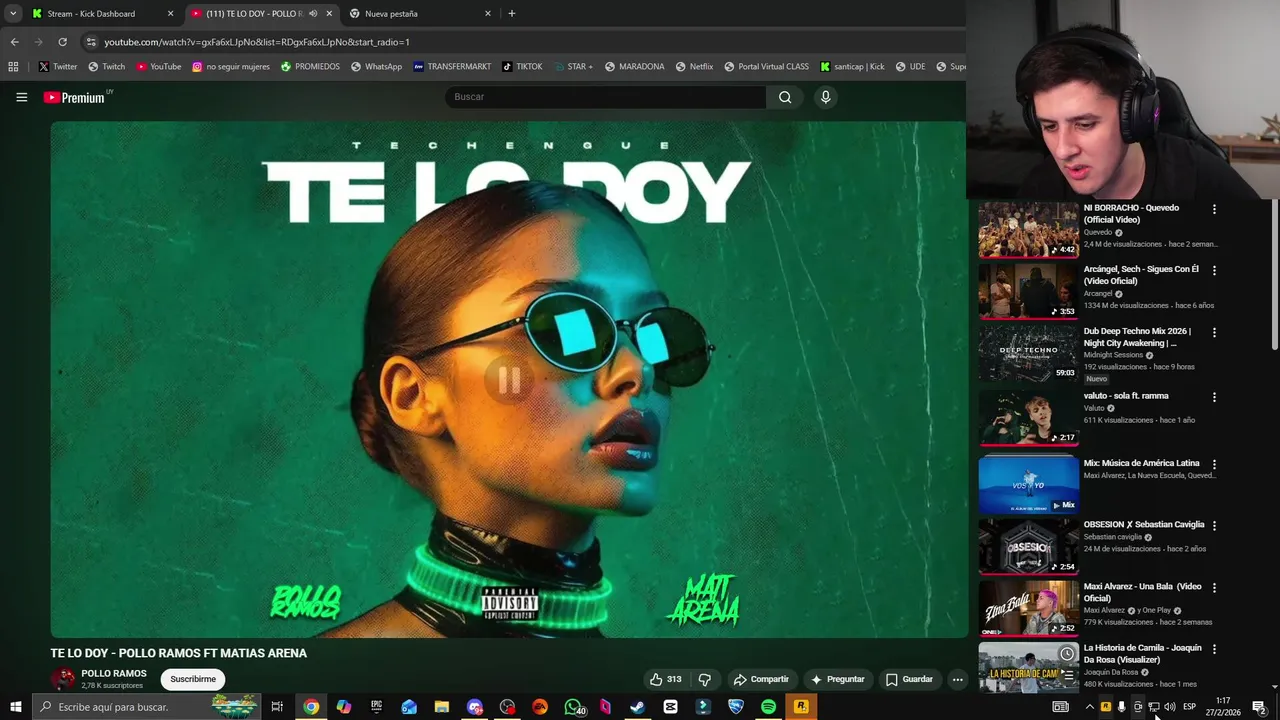Click the search magnifier button

pos(785,97)
